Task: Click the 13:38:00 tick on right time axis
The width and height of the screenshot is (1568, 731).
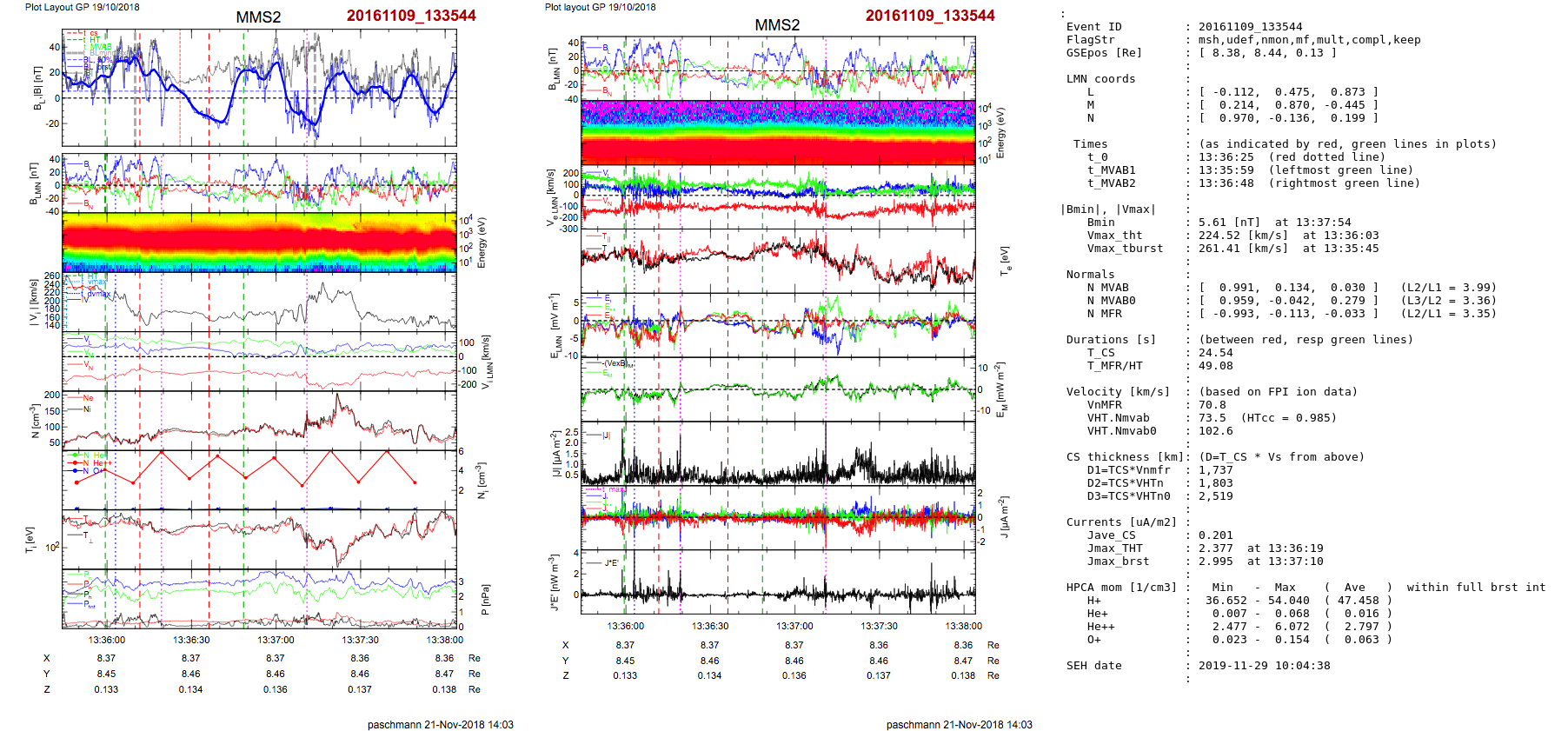Action: click(963, 626)
